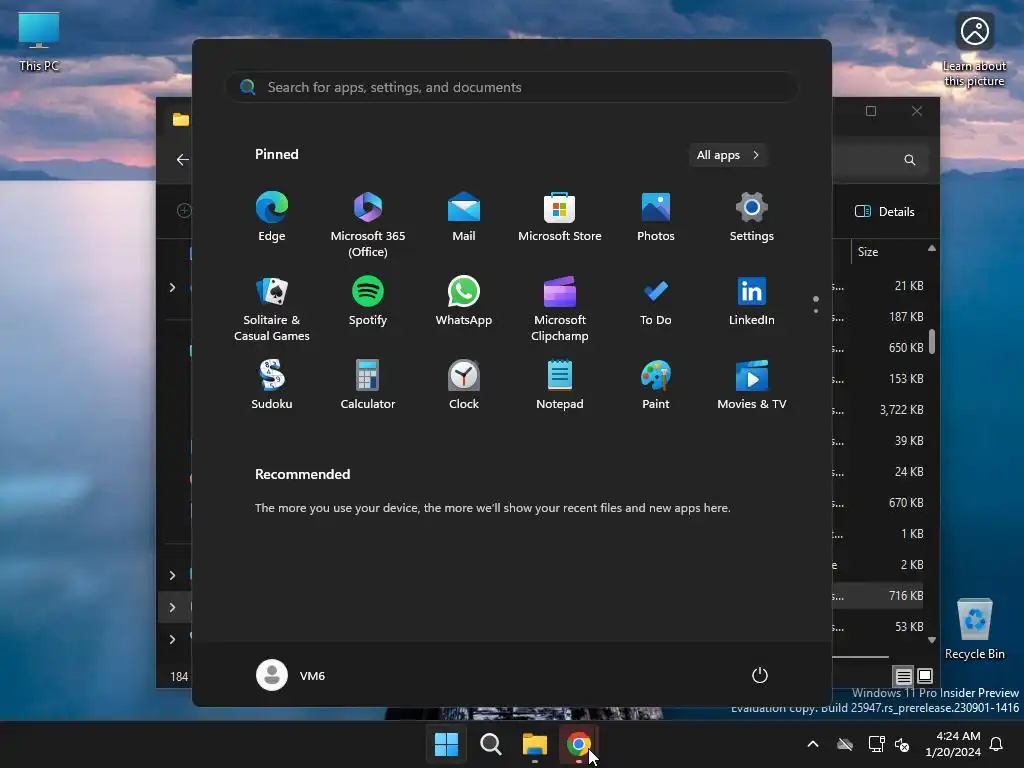
Task: Go back in File Explorer
Action: click(182, 159)
